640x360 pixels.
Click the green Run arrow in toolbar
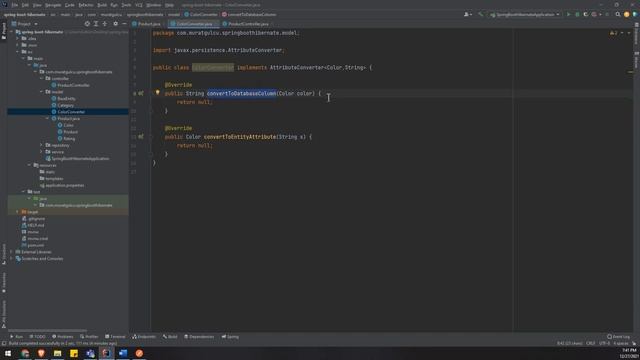point(568,14)
